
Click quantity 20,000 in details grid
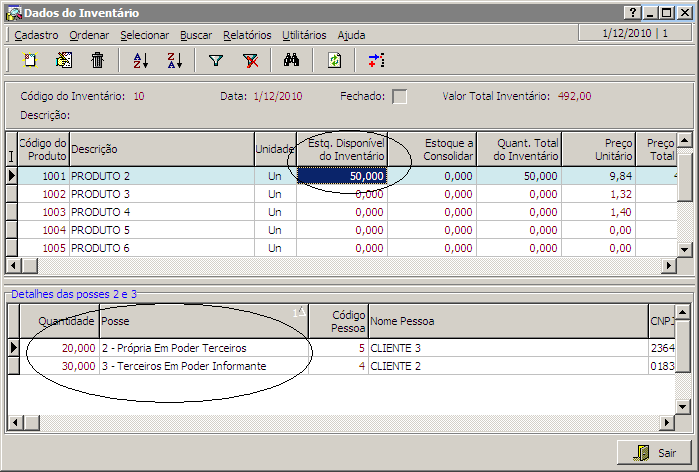tap(59, 348)
